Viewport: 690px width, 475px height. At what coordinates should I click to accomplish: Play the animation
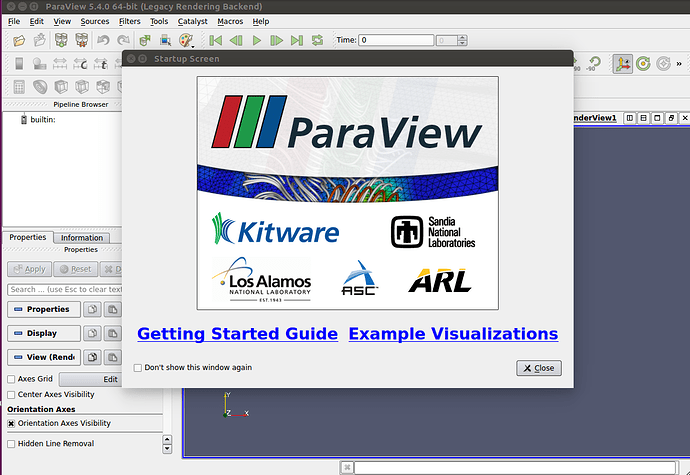[x=257, y=41]
